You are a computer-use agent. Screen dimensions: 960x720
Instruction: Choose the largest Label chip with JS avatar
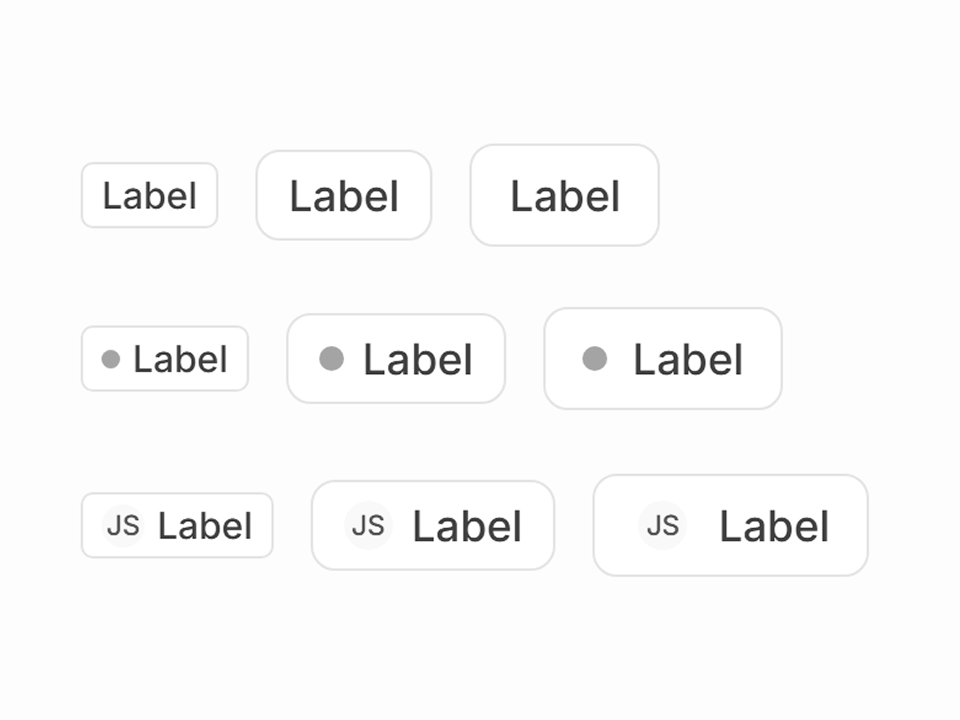[x=730, y=526]
